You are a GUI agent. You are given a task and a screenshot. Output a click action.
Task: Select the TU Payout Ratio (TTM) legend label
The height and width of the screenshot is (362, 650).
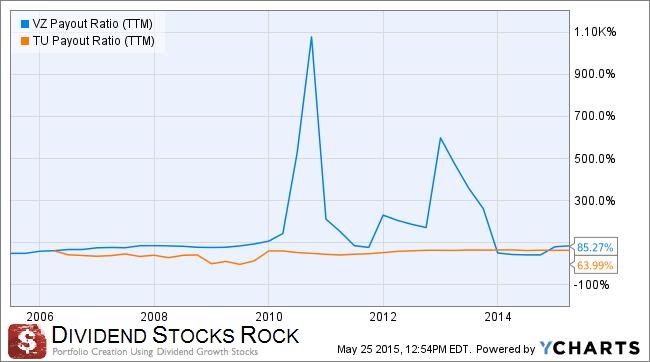tap(94, 41)
